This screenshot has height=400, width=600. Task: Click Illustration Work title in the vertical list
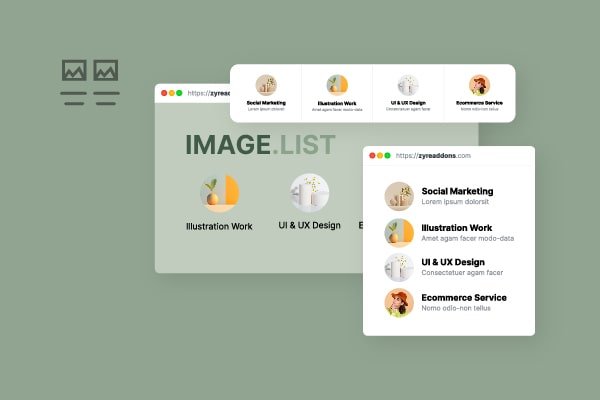(x=456, y=227)
